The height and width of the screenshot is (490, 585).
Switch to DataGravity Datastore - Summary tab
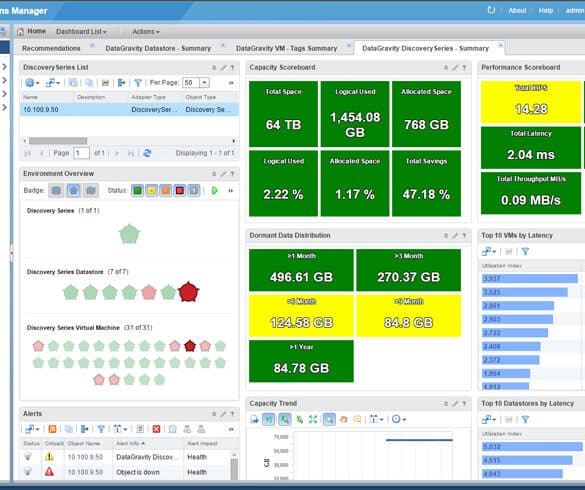point(158,49)
